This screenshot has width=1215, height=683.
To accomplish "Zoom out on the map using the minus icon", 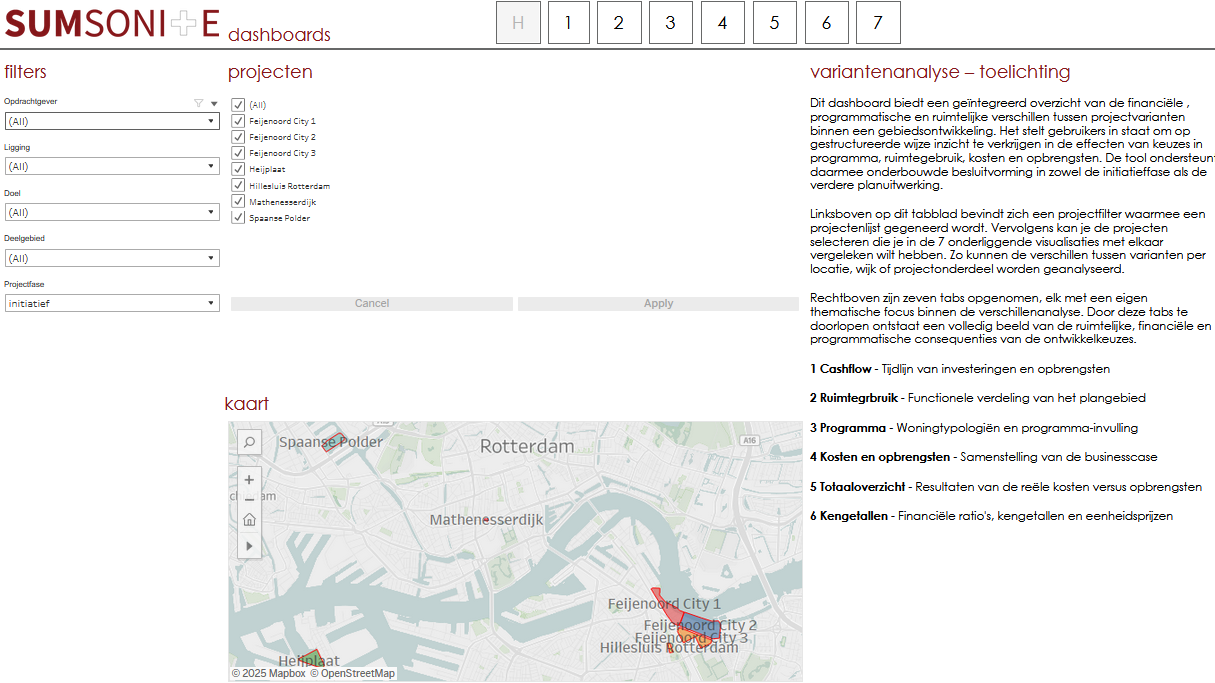I will 249,498.
